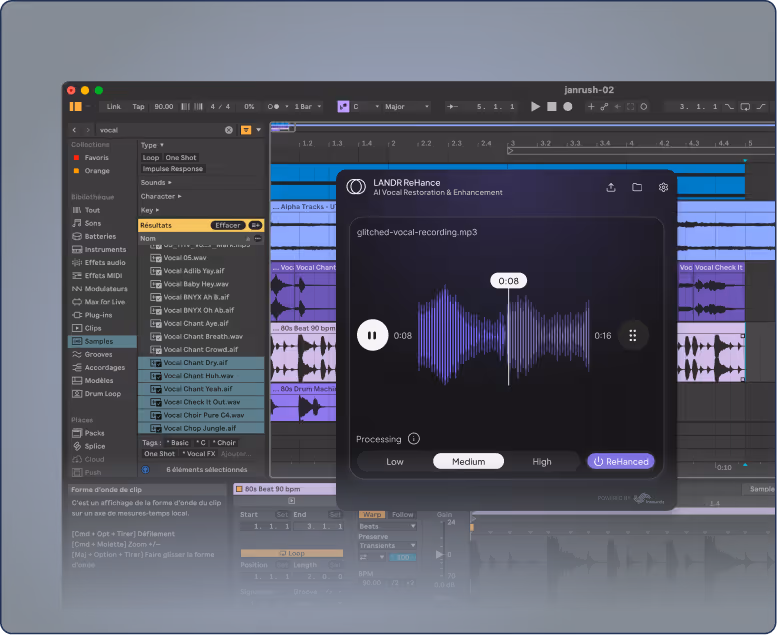
Task: Click the orange arrangement view toggle icon
Action: point(76,107)
